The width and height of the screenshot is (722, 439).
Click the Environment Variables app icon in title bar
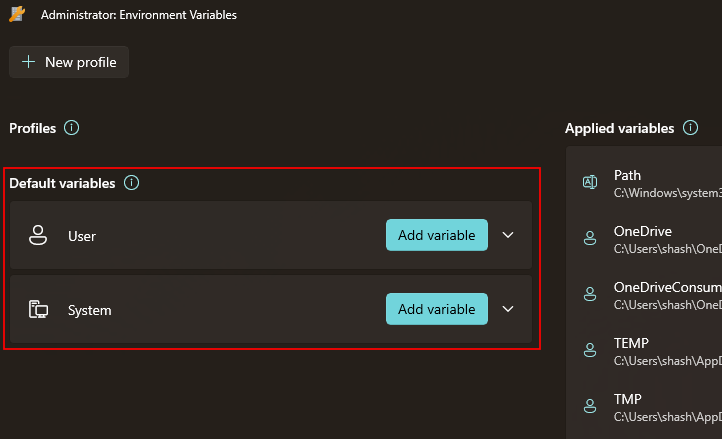[17, 15]
